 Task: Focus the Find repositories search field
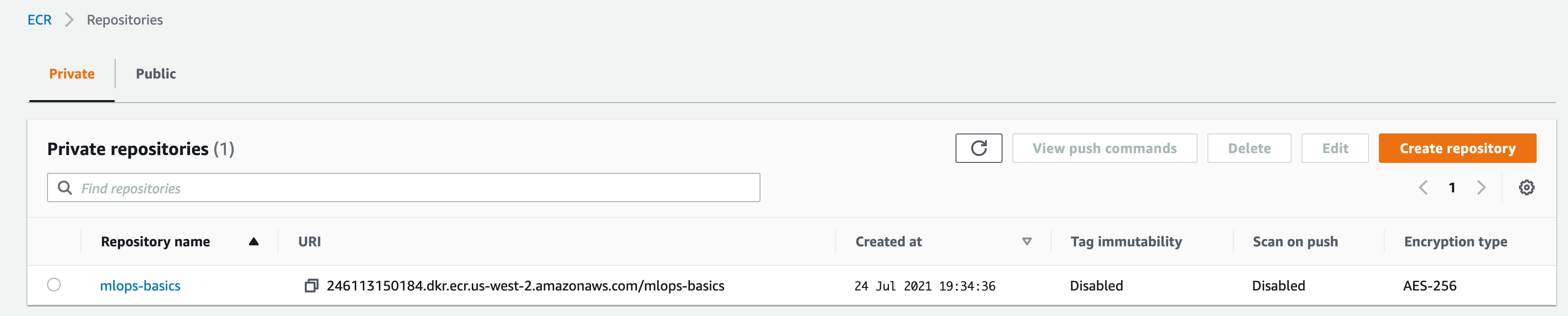(414, 188)
